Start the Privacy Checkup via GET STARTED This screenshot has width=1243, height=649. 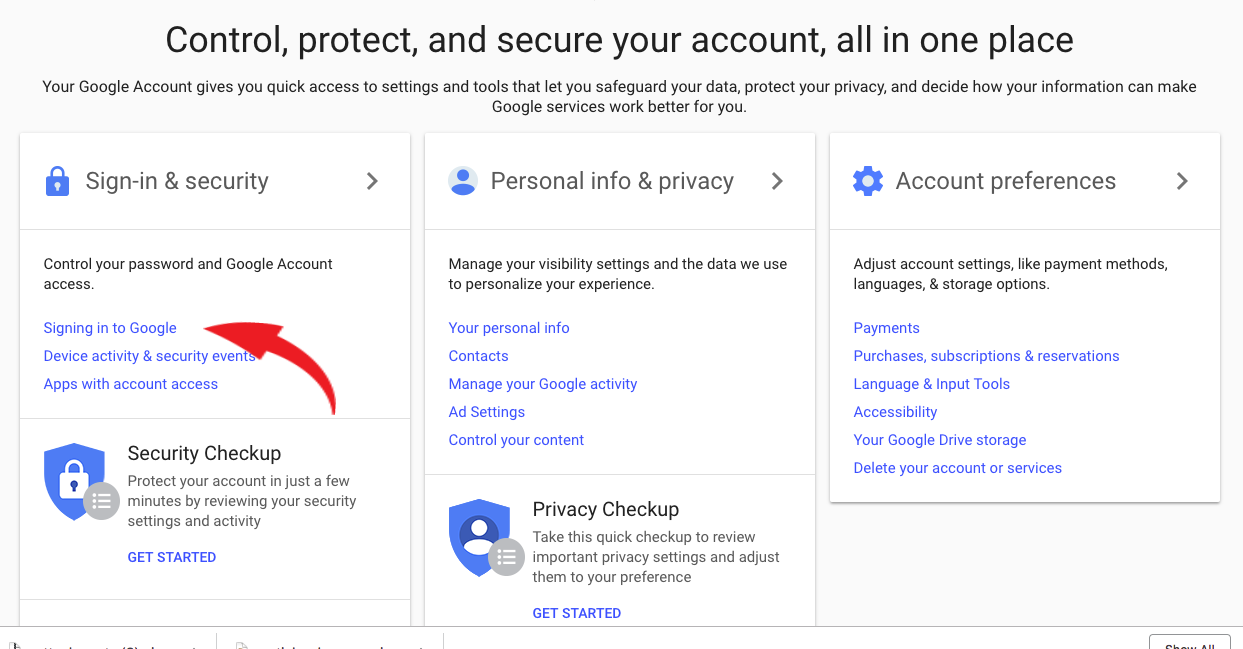577,613
